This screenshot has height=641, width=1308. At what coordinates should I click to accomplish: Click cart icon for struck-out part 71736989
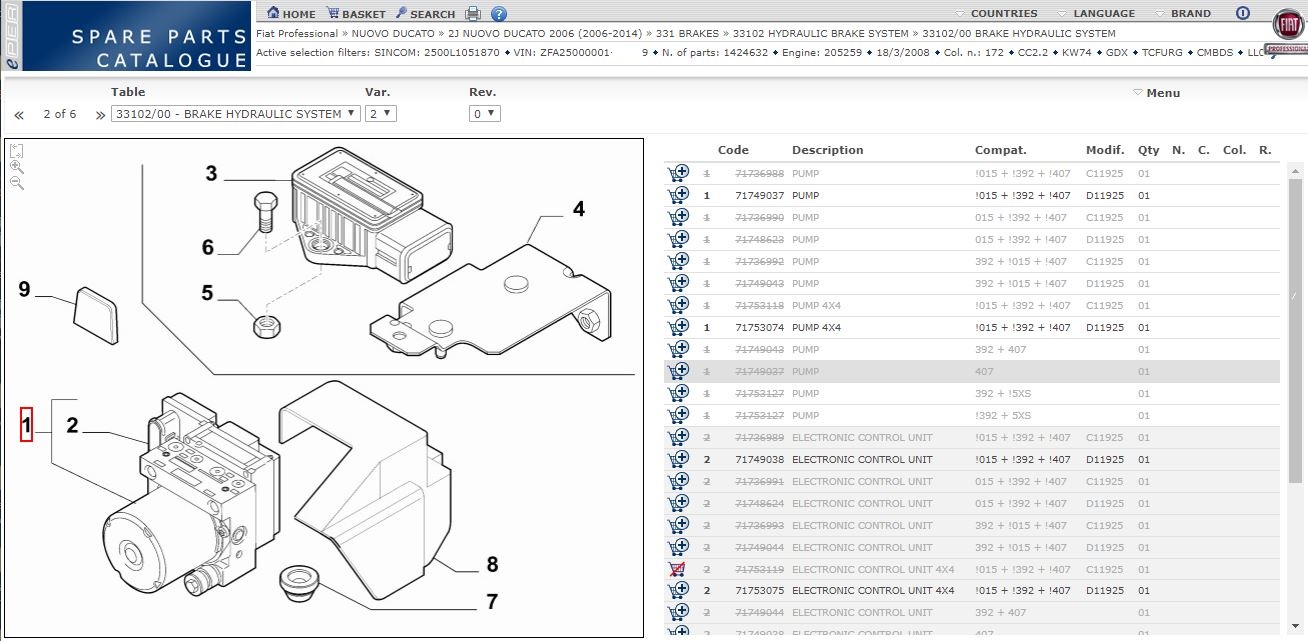pyautogui.click(x=679, y=436)
